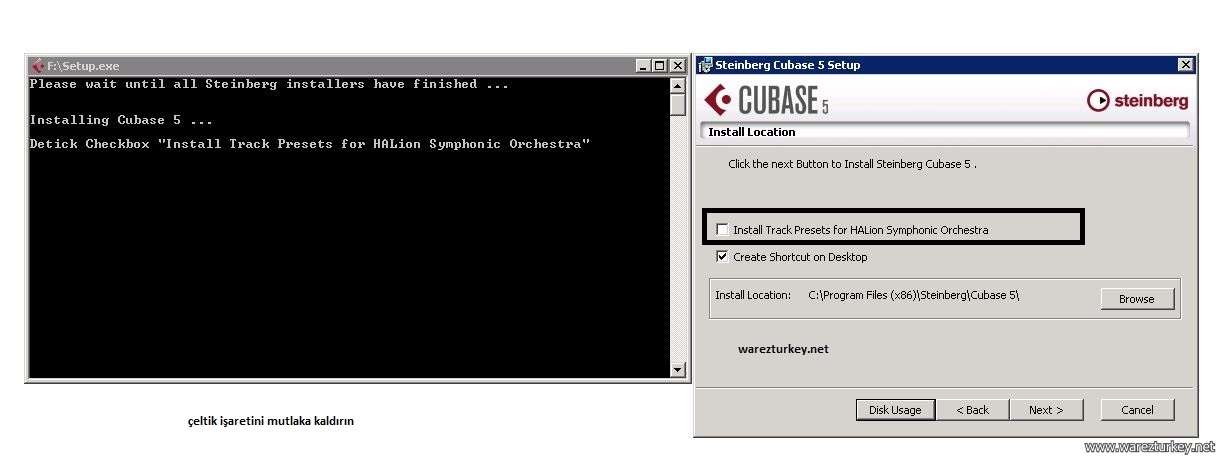This screenshot has height=456, width=1218.
Task: Click the Install Location heading text
Action: 752,132
